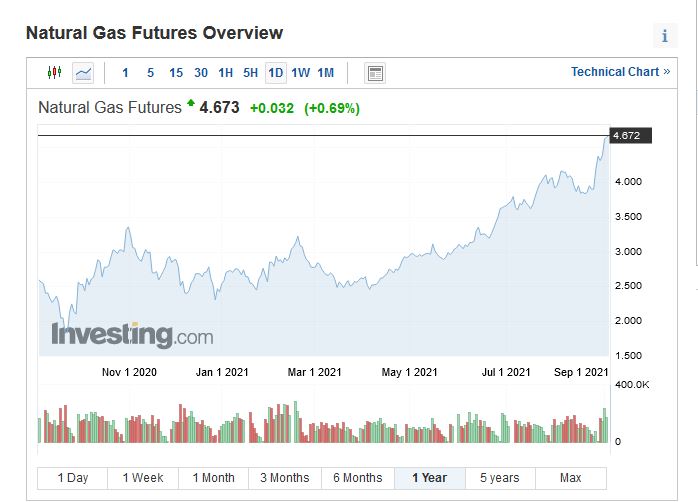Open the news overlay icon in toolbar
698x502 pixels.
pyautogui.click(x=375, y=73)
